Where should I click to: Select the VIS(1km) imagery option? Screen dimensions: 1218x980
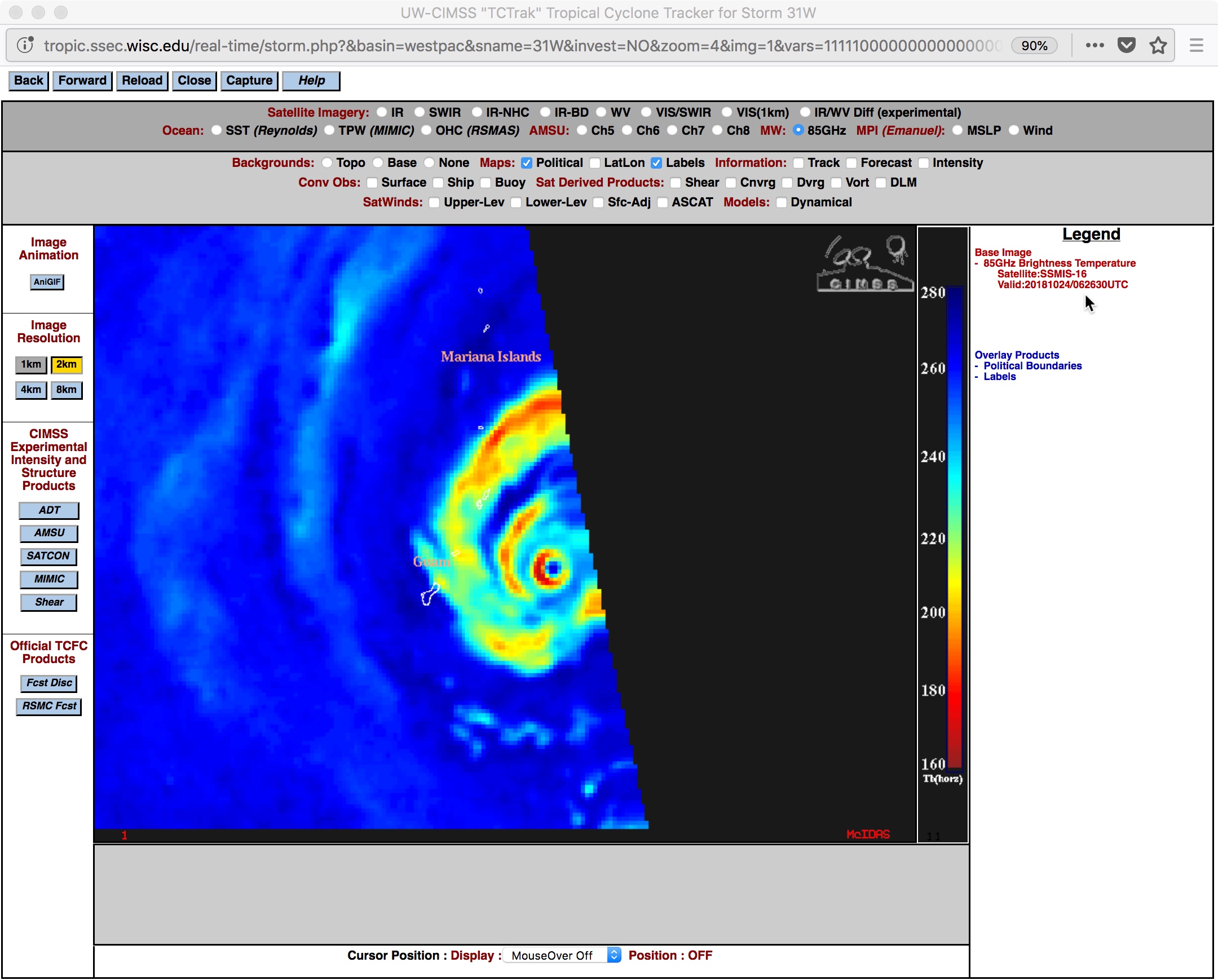pos(727,112)
